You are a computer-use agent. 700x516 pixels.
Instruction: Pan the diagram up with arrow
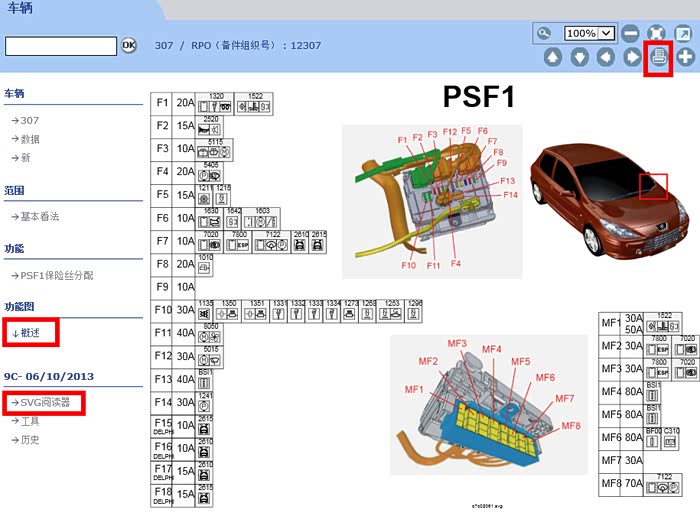tap(553, 57)
